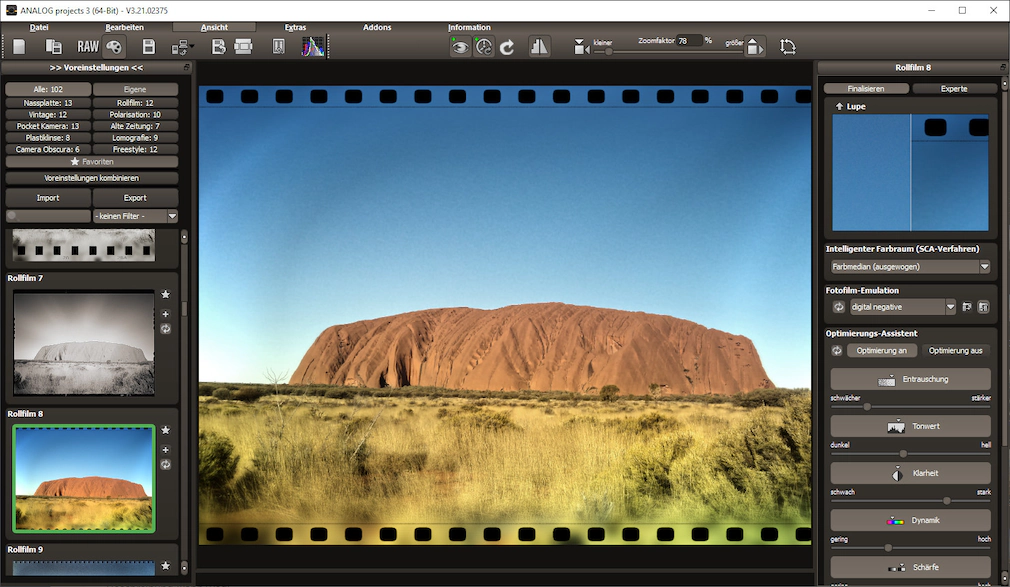The width and height of the screenshot is (1010, 587).
Task: Click the Klarheit slider track
Action: coord(910,500)
